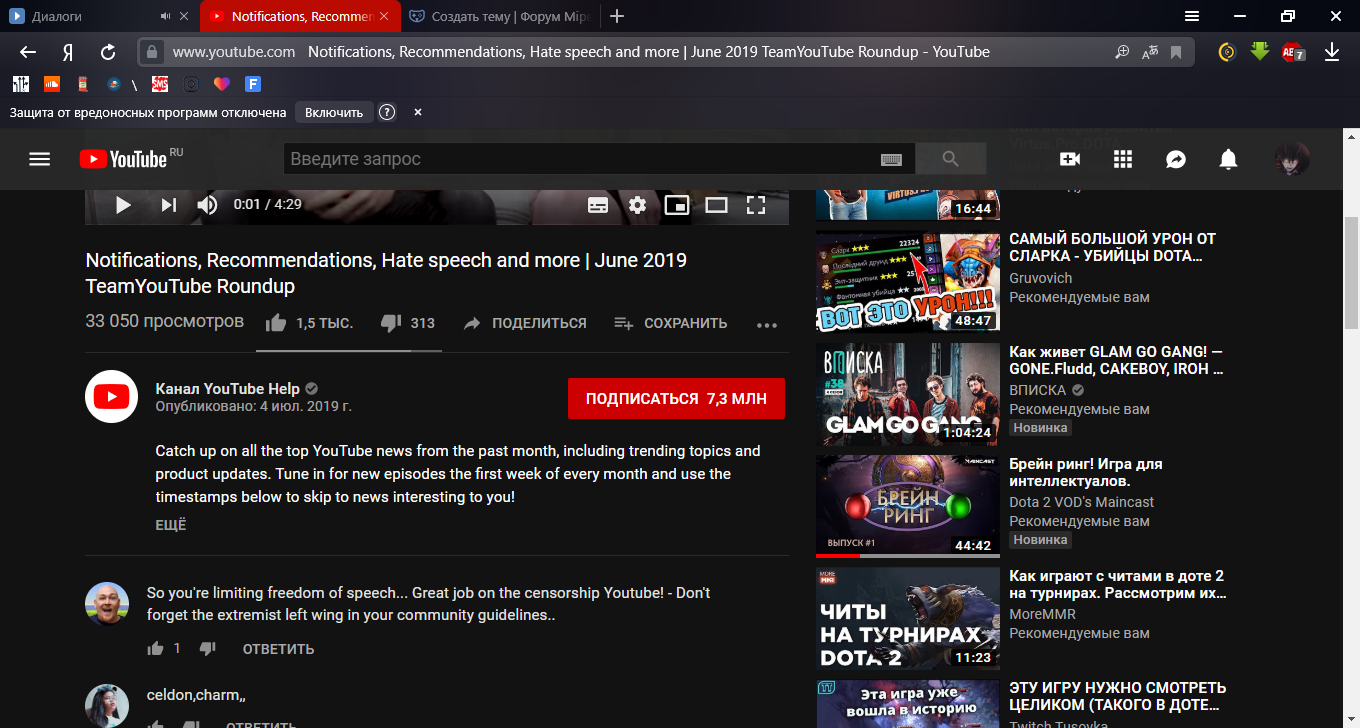Open the browser downloads panel
This screenshot has height=728, width=1360.
pyautogui.click(x=1332, y=52)
